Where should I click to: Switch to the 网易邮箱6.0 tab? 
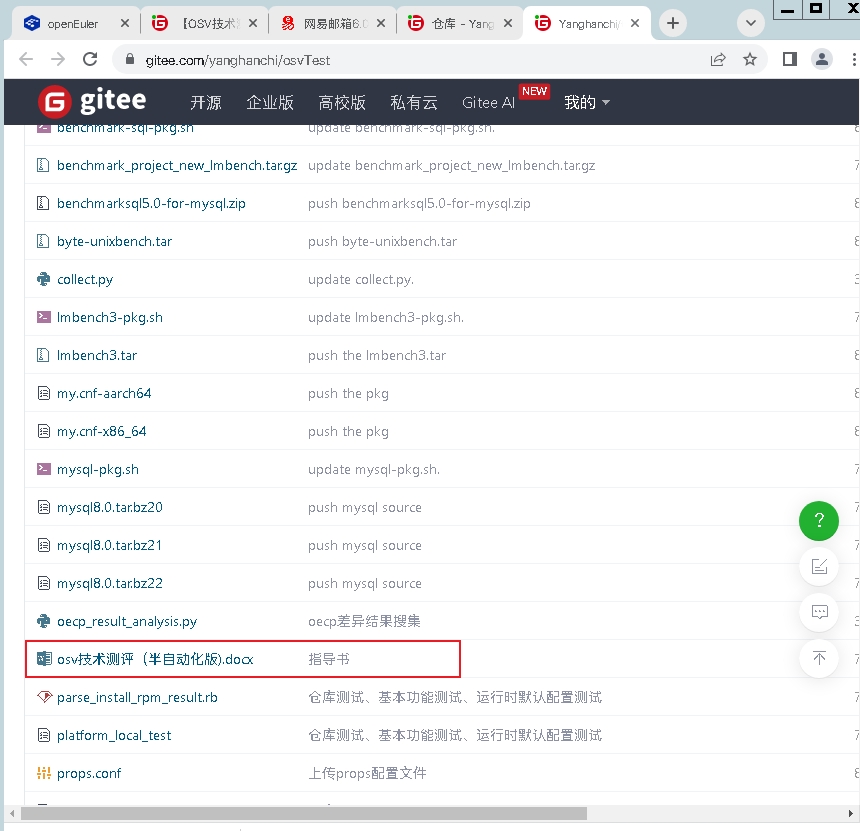pos(330,23)
